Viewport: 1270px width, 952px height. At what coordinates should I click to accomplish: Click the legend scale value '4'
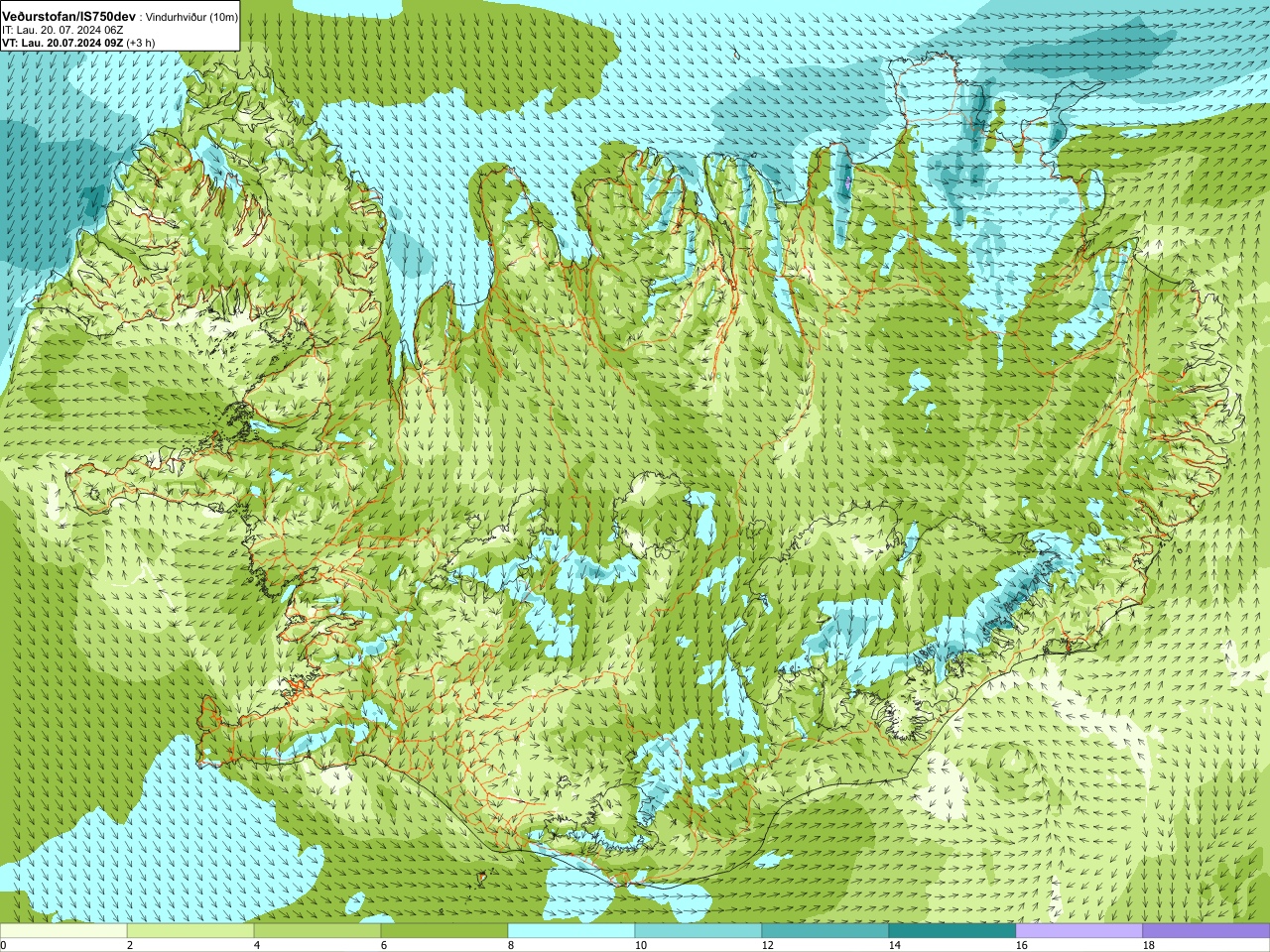(x=257, y=945)
